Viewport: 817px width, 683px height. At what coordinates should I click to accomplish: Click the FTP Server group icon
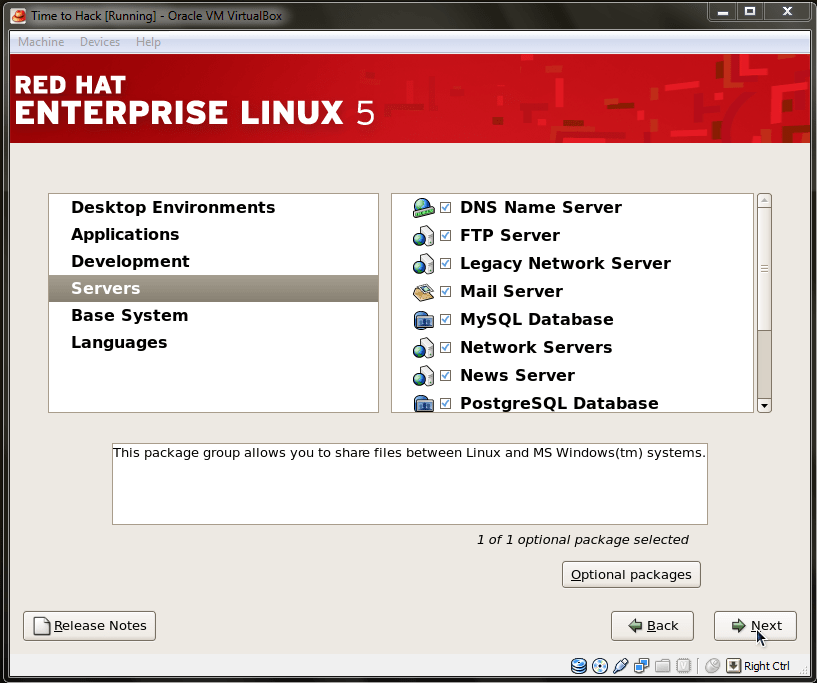tap(423, 235)
